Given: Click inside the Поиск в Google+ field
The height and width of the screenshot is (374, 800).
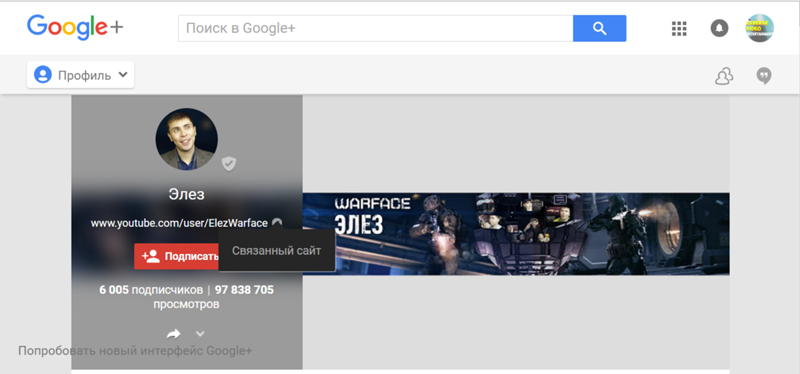Looking at the screenshot, I should (x=376, y=29).
